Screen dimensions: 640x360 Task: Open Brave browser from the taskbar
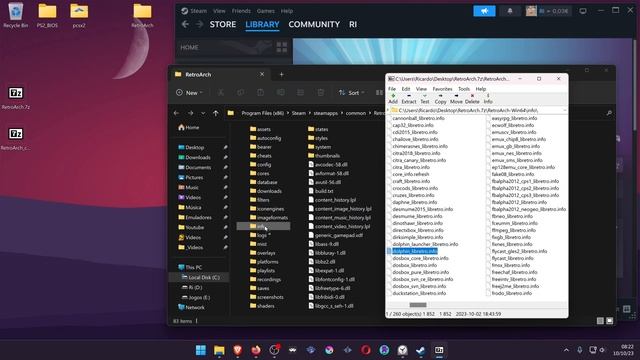[238, 350]
